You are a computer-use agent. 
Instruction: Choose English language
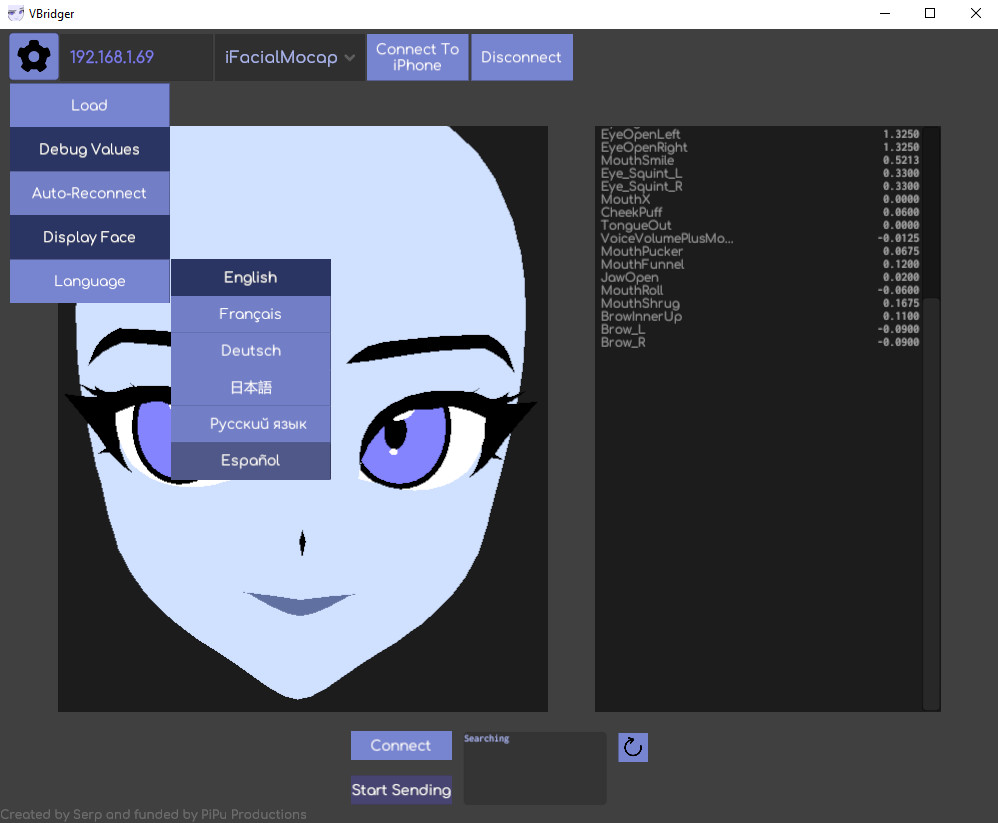[x=250, y=278]
